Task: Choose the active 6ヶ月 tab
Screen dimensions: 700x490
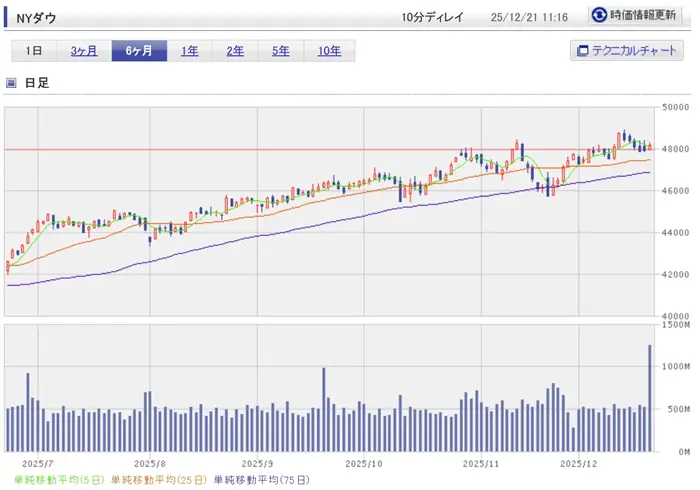Action: pyautogui.click(x=139, y=51)
